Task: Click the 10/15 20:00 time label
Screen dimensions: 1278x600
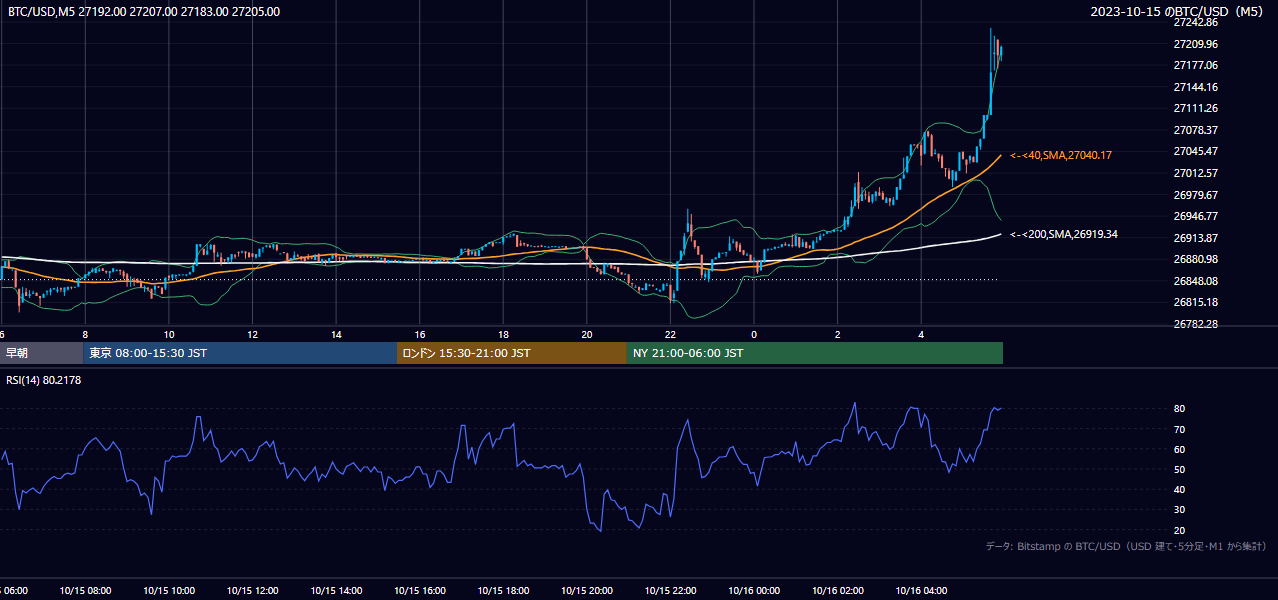Action: coord(587,591)
